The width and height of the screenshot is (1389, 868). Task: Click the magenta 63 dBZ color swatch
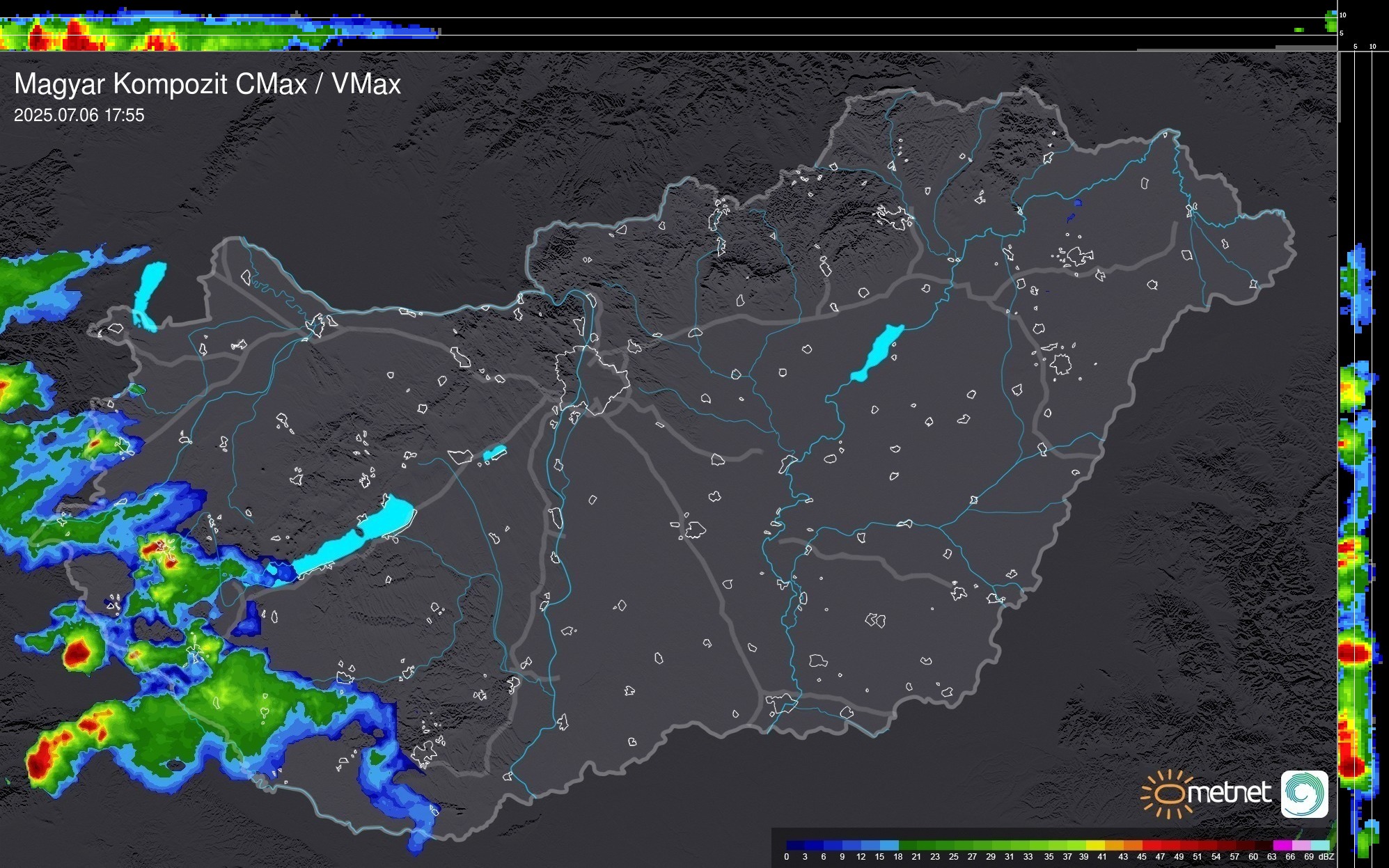1281,845
